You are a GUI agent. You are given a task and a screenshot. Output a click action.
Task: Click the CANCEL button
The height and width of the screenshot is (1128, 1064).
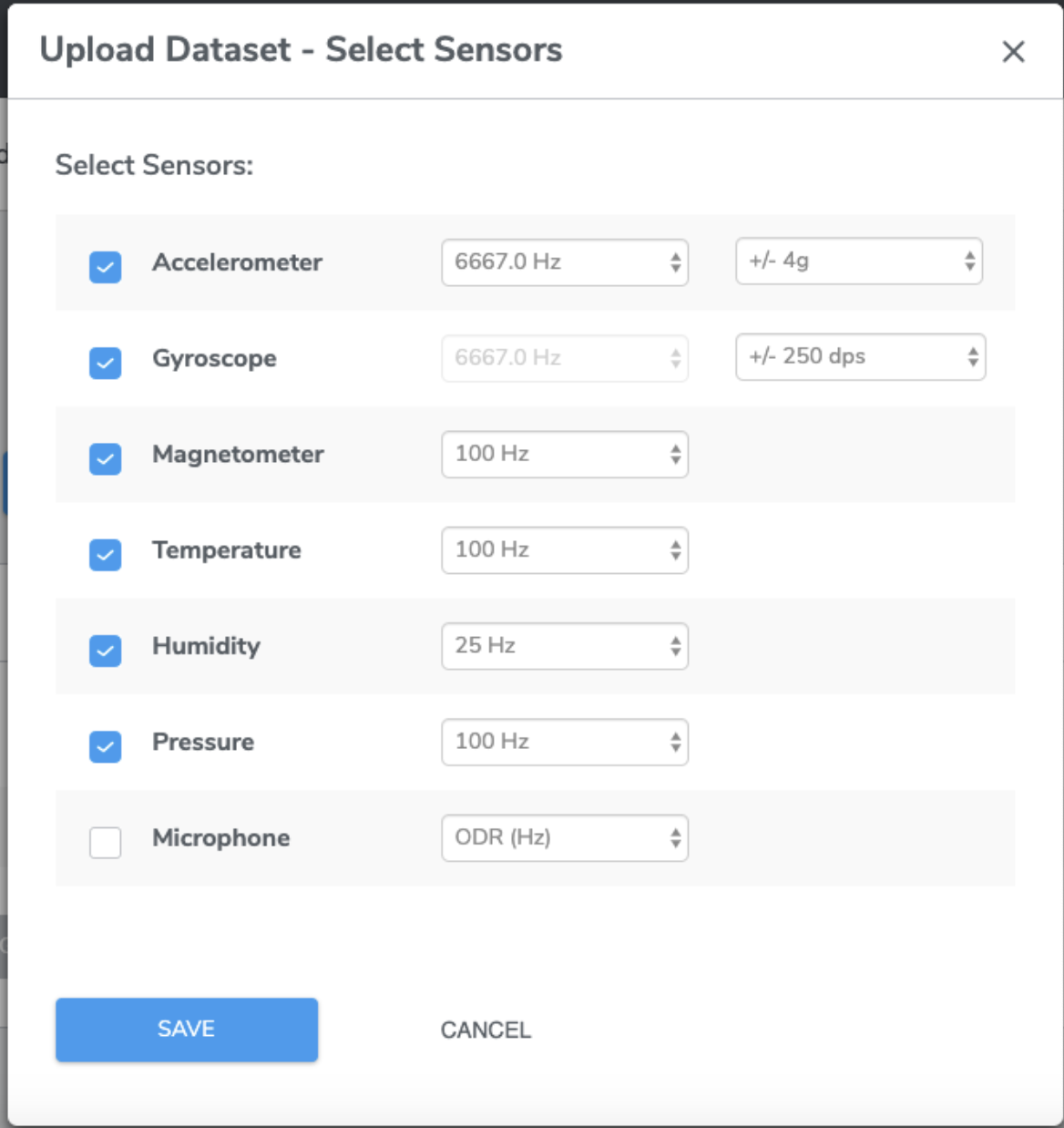(x=486, y=1031)
